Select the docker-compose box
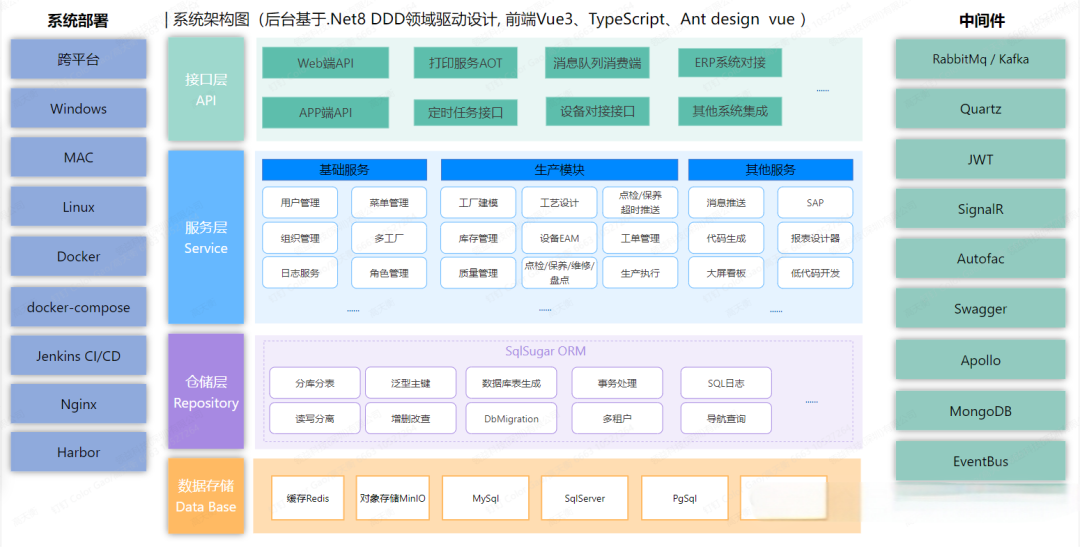The height and width of the screenshot is (547, 1080). tap(78, 307)
